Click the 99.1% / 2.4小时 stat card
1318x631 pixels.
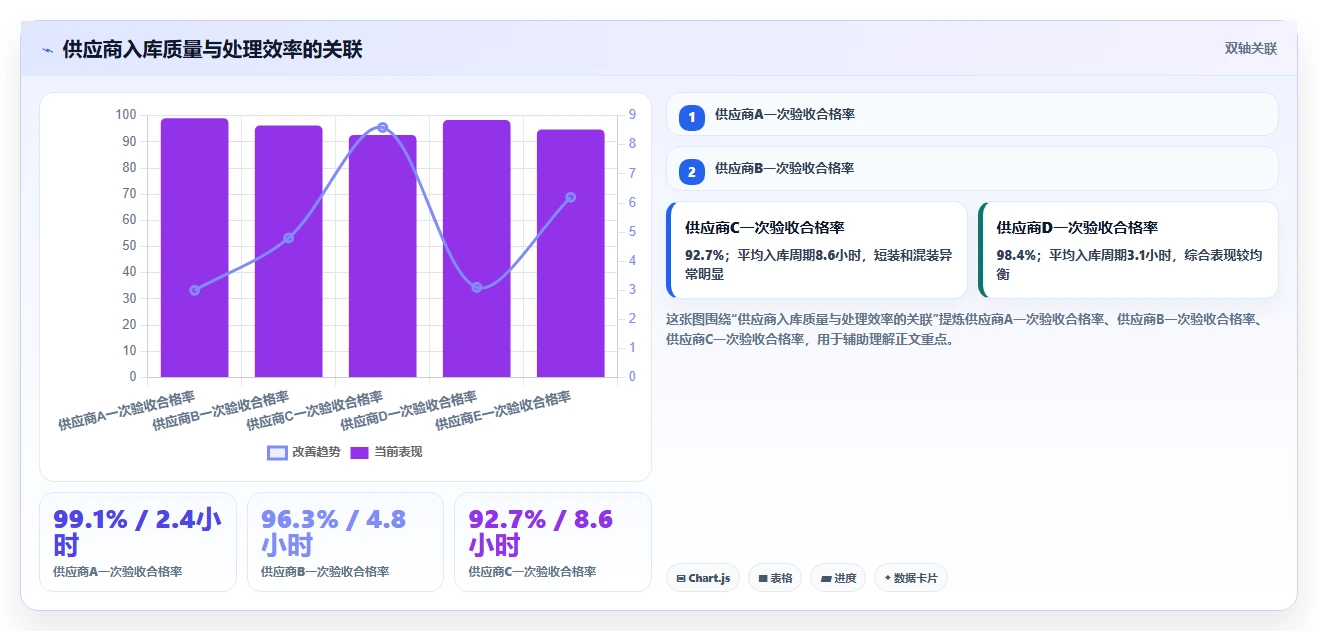138,541
